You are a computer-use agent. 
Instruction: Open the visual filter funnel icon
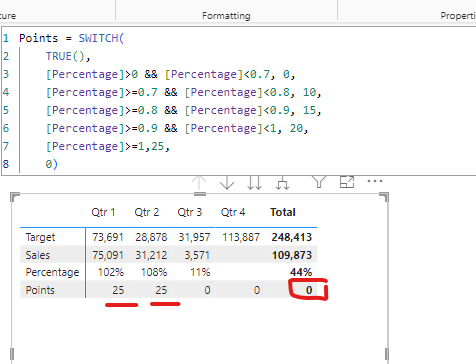tap(319, 182)
